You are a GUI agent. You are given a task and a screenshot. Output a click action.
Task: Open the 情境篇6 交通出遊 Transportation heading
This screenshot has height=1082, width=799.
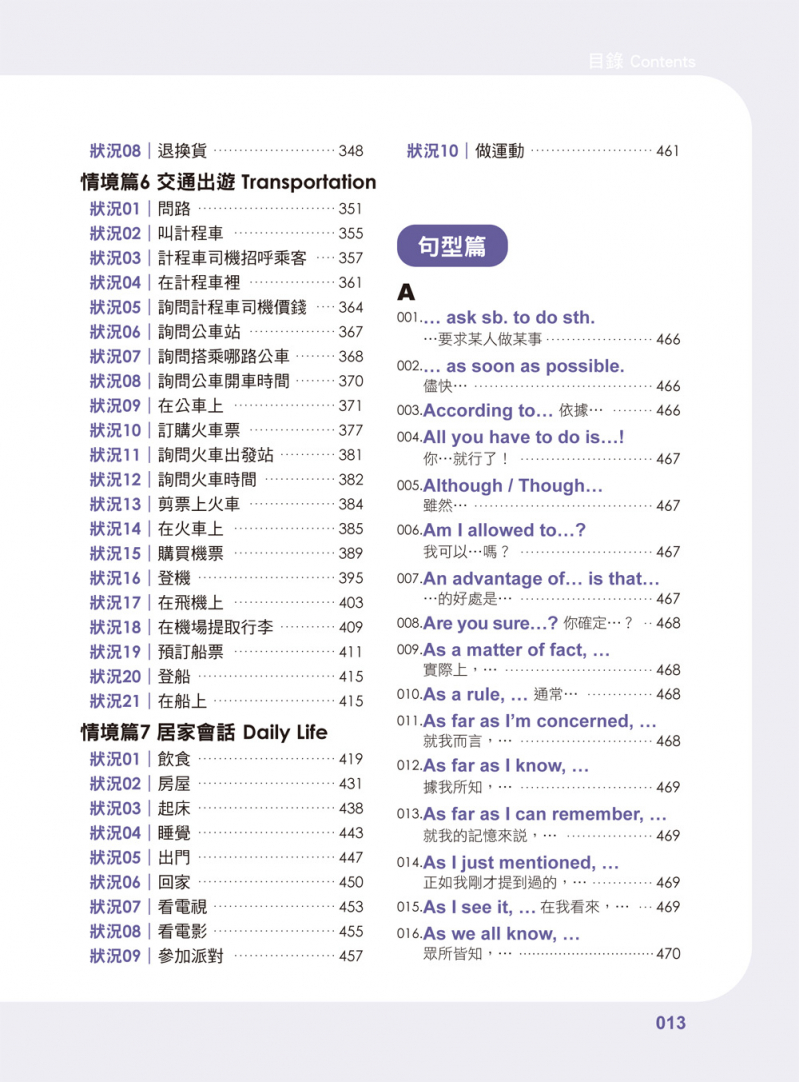228,182
